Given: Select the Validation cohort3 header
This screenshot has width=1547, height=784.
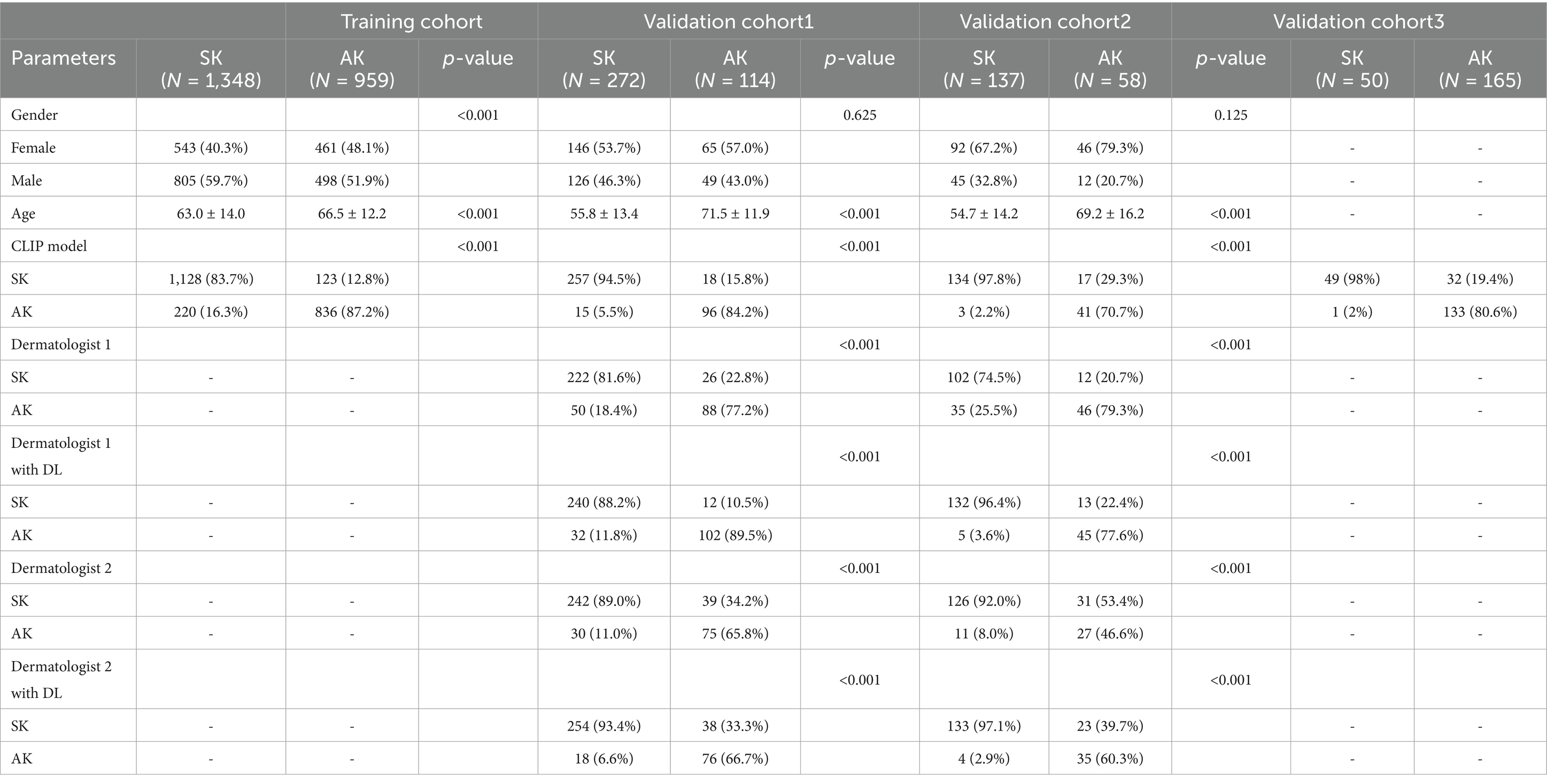Looking at the screenshot, I should click(x=1358, y=21).
